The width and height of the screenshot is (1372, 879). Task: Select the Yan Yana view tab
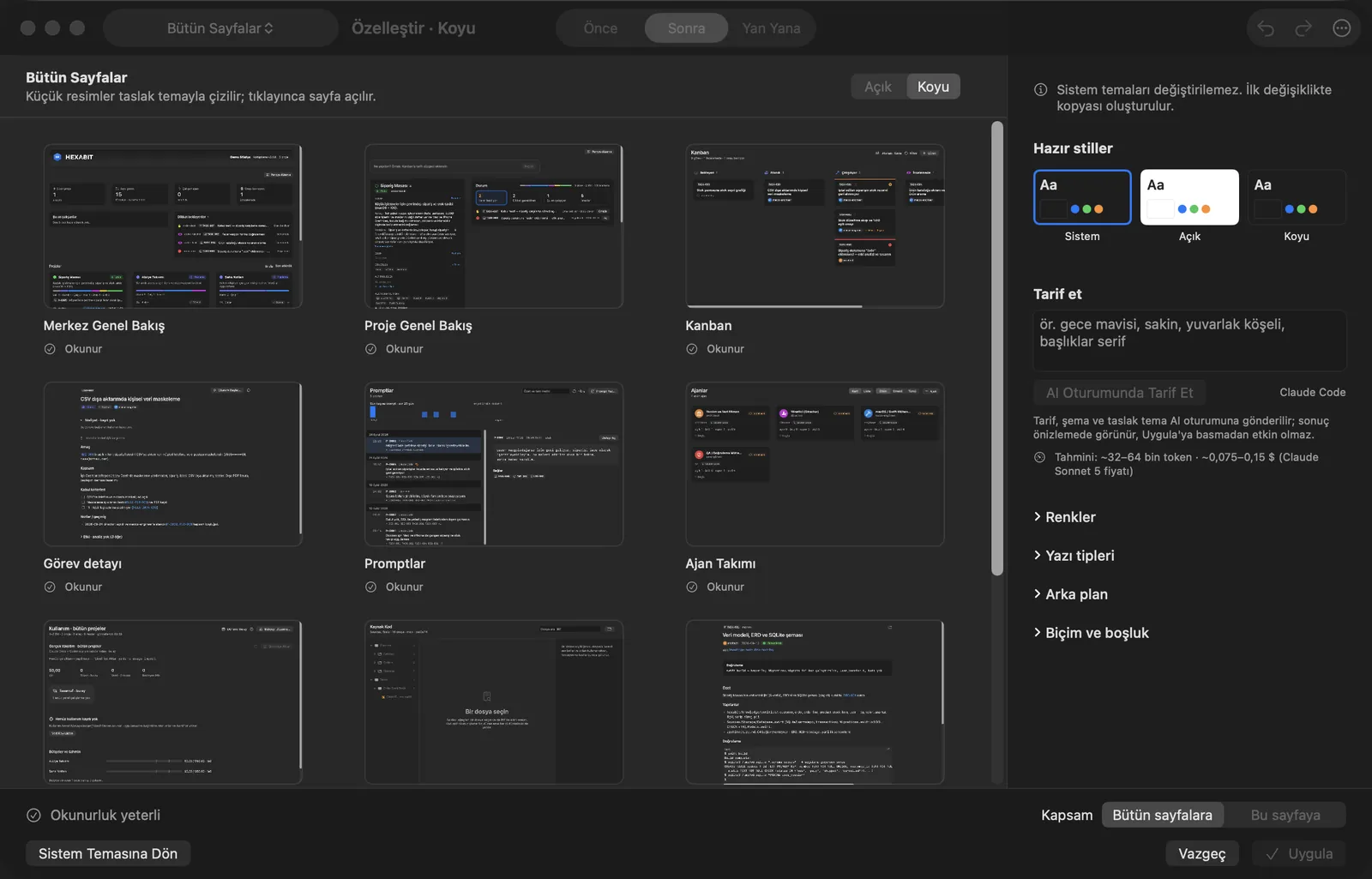coord(771,28)
